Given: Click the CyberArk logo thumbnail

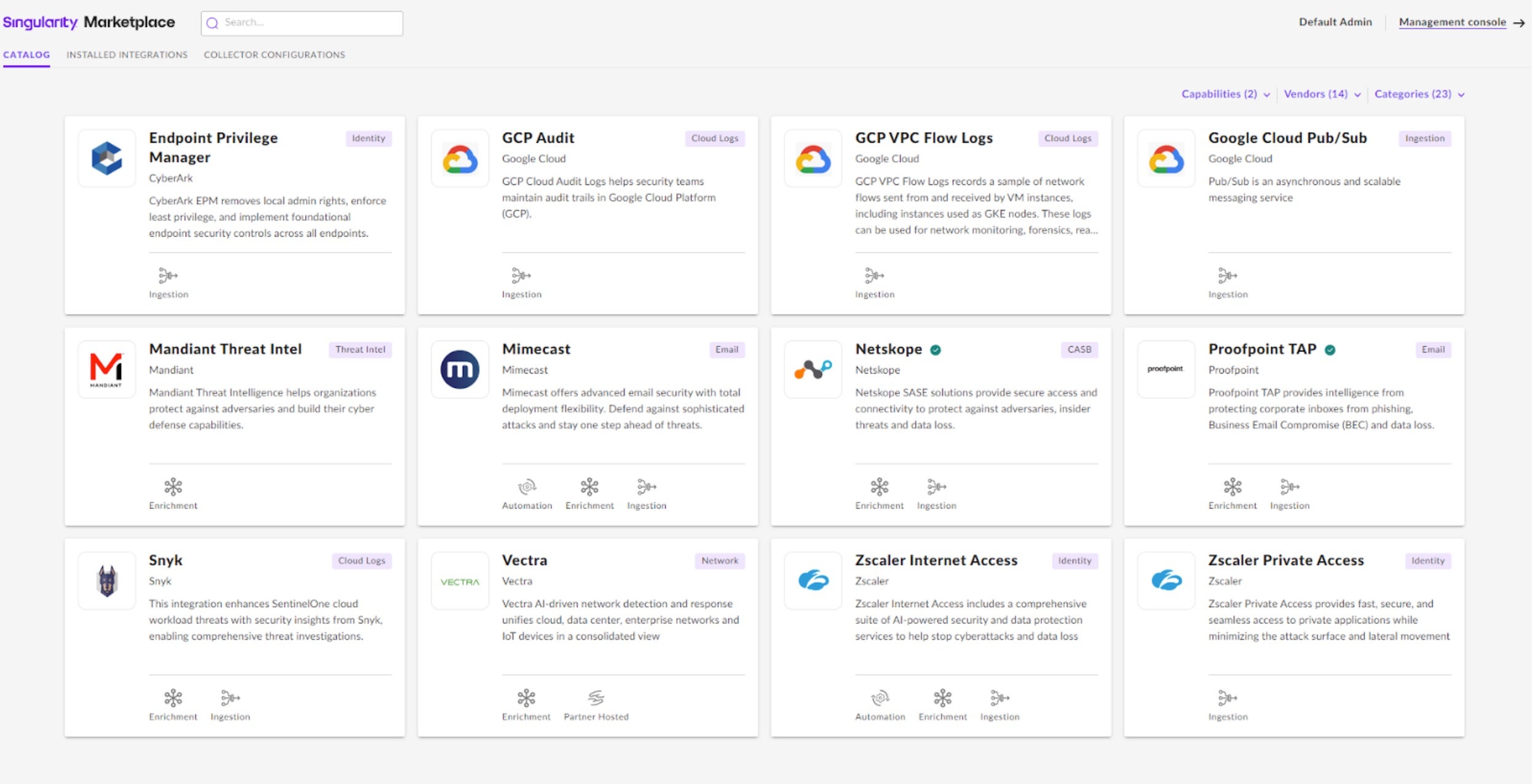Looking at the screenshot, I should pos(107,159).
